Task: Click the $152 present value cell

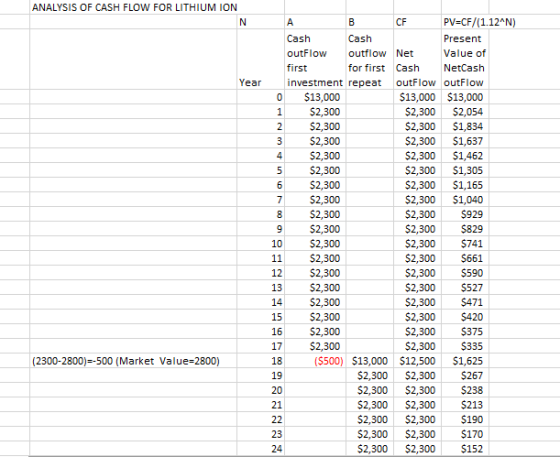Action: (x=465, y=448)
